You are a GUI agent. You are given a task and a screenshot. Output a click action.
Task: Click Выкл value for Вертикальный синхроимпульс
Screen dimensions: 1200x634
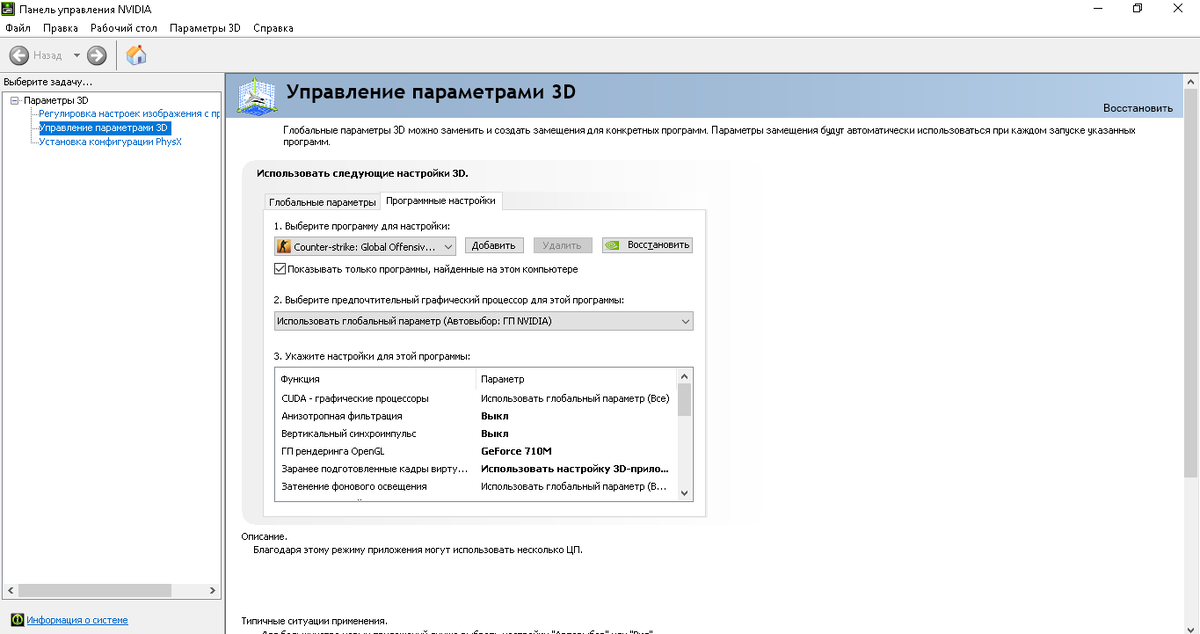[495, 434]
